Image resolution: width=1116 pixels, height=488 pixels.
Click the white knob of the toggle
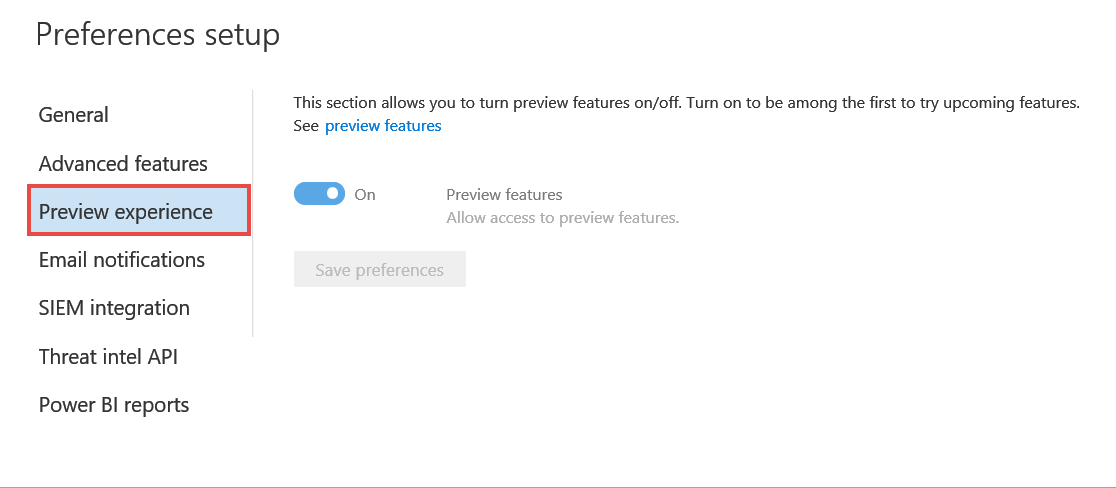[333, 194]
